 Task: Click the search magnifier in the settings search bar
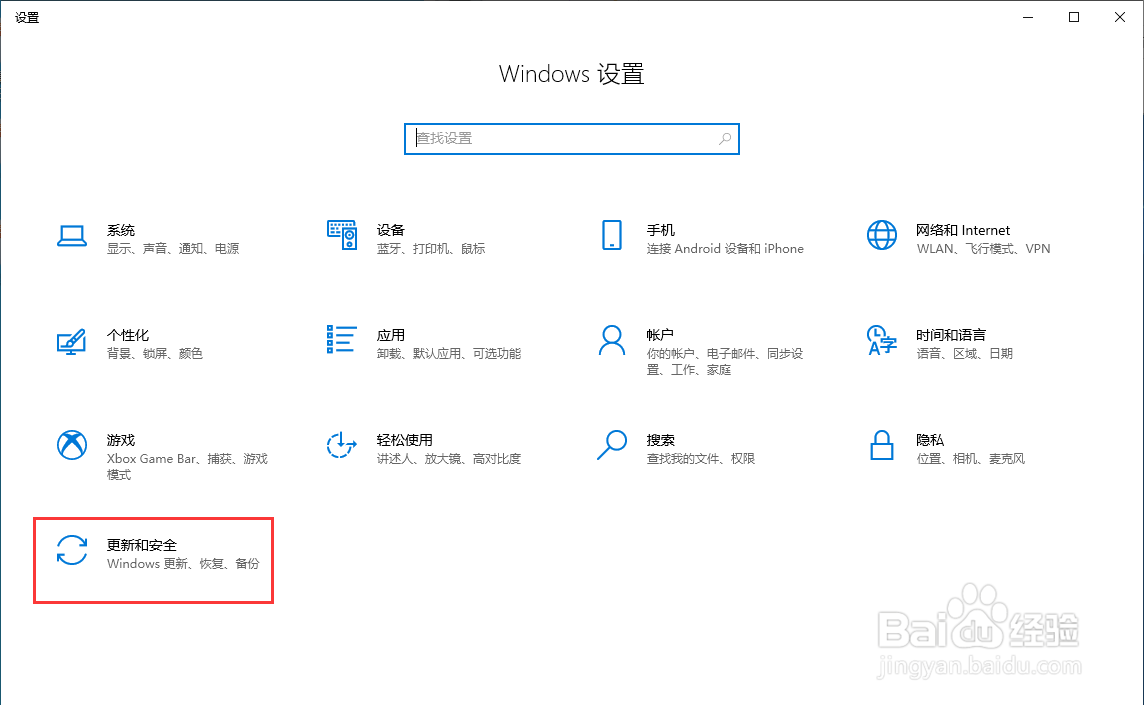pyautogui.click(x=724, y=138)
